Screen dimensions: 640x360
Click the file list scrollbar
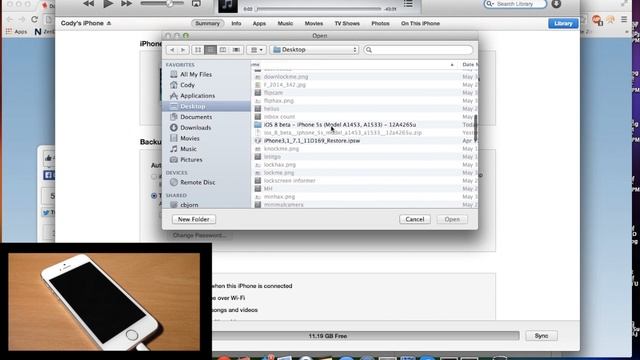click(x=476, y=128)
